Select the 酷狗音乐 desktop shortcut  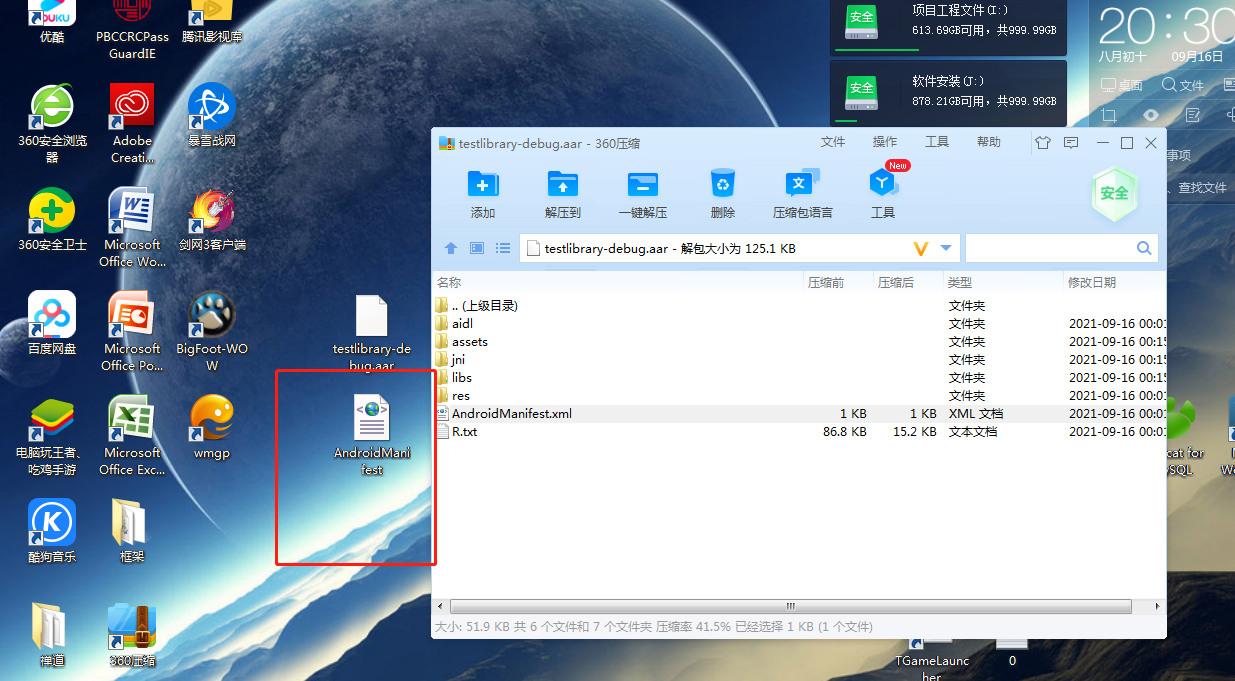point(52,531)
